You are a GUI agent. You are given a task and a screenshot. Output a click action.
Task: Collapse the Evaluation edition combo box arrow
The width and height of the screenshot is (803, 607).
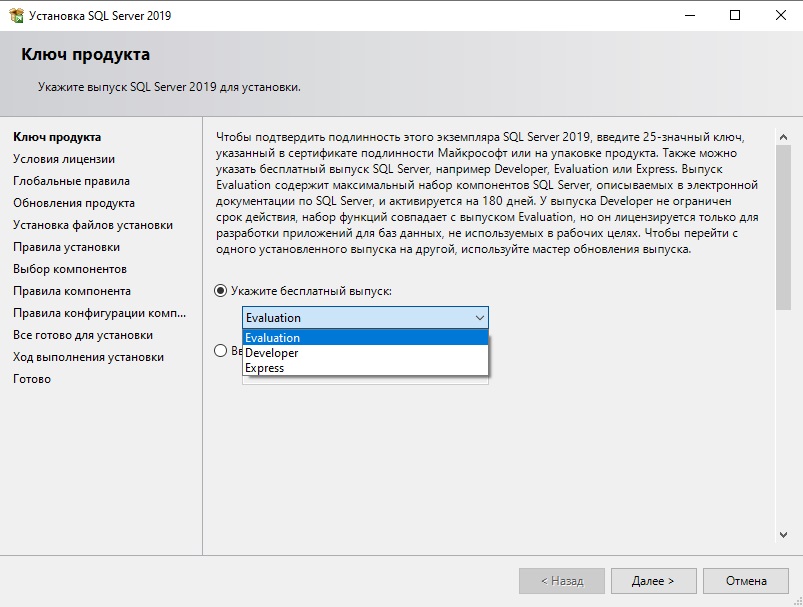pyautogui.click(x=479, y=318)
